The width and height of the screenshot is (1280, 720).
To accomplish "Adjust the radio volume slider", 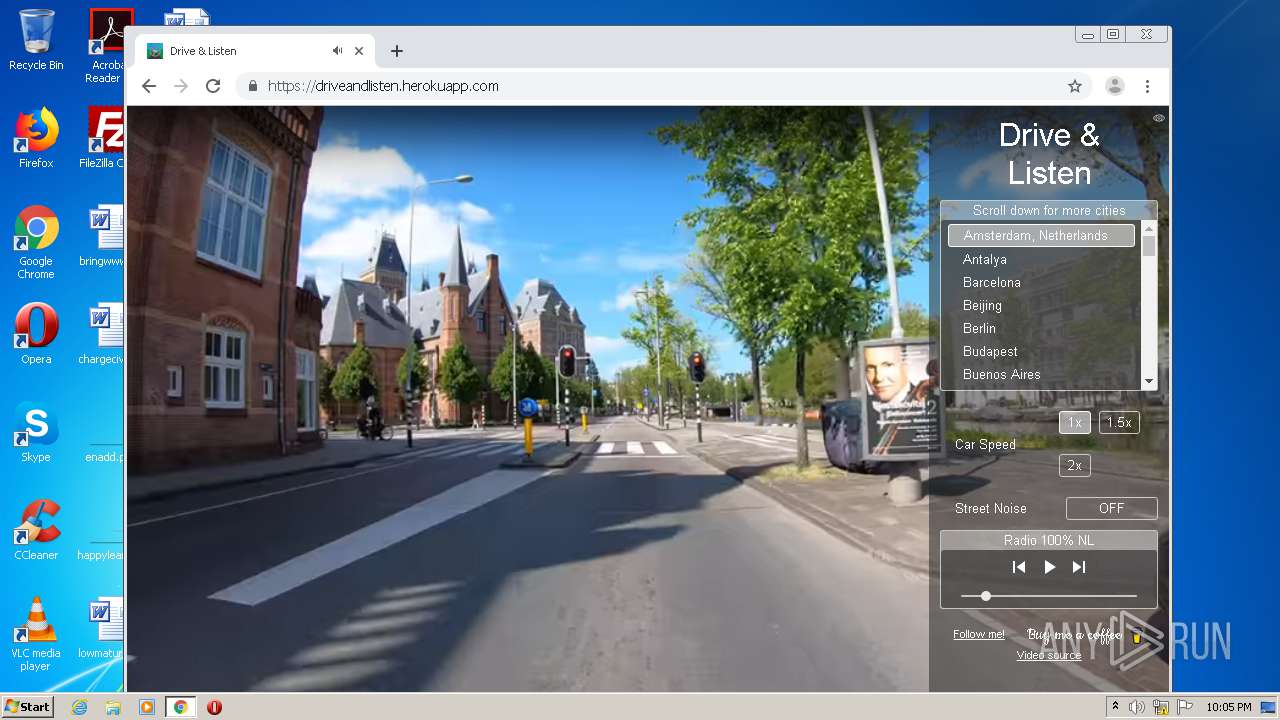I will [1049, 596].
